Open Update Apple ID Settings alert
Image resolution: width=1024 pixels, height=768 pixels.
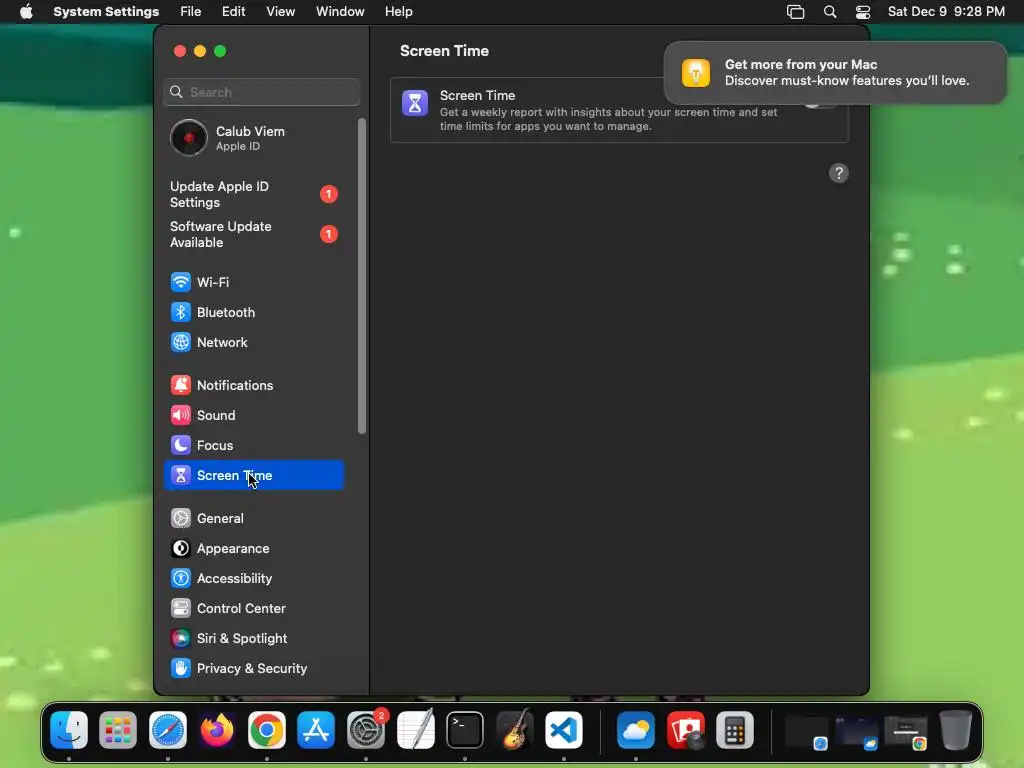(253, 195)
